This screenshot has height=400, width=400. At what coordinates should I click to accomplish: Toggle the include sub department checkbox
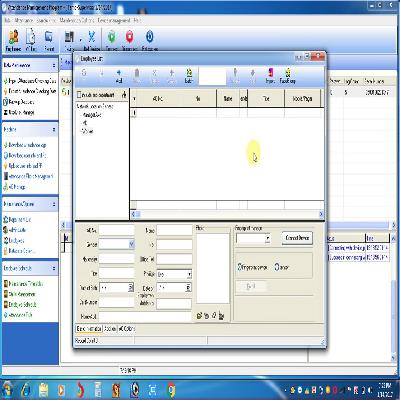coord(79,95)
